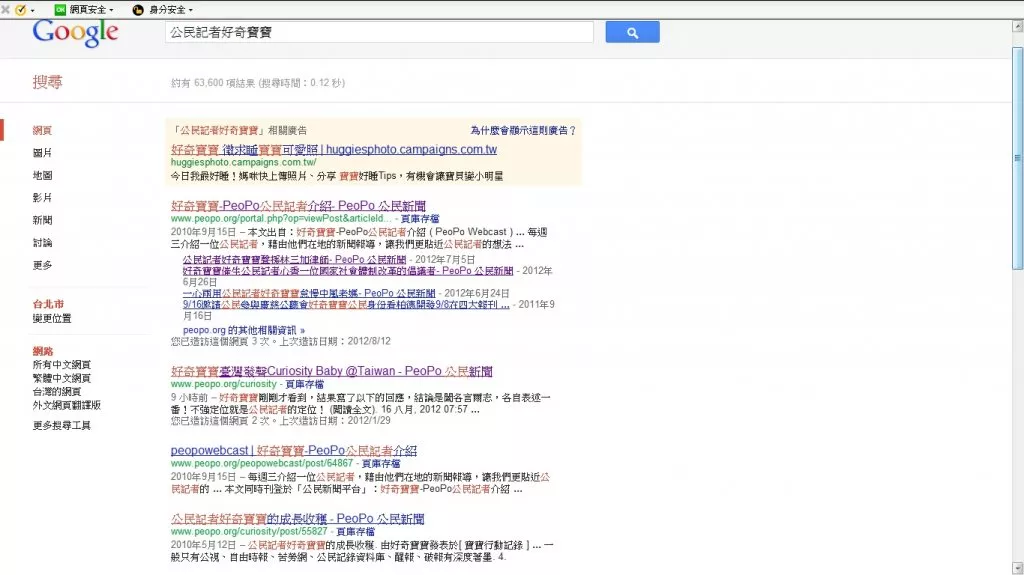
Task: Click the 身分安全 identity icon
Action: (138, 9)
